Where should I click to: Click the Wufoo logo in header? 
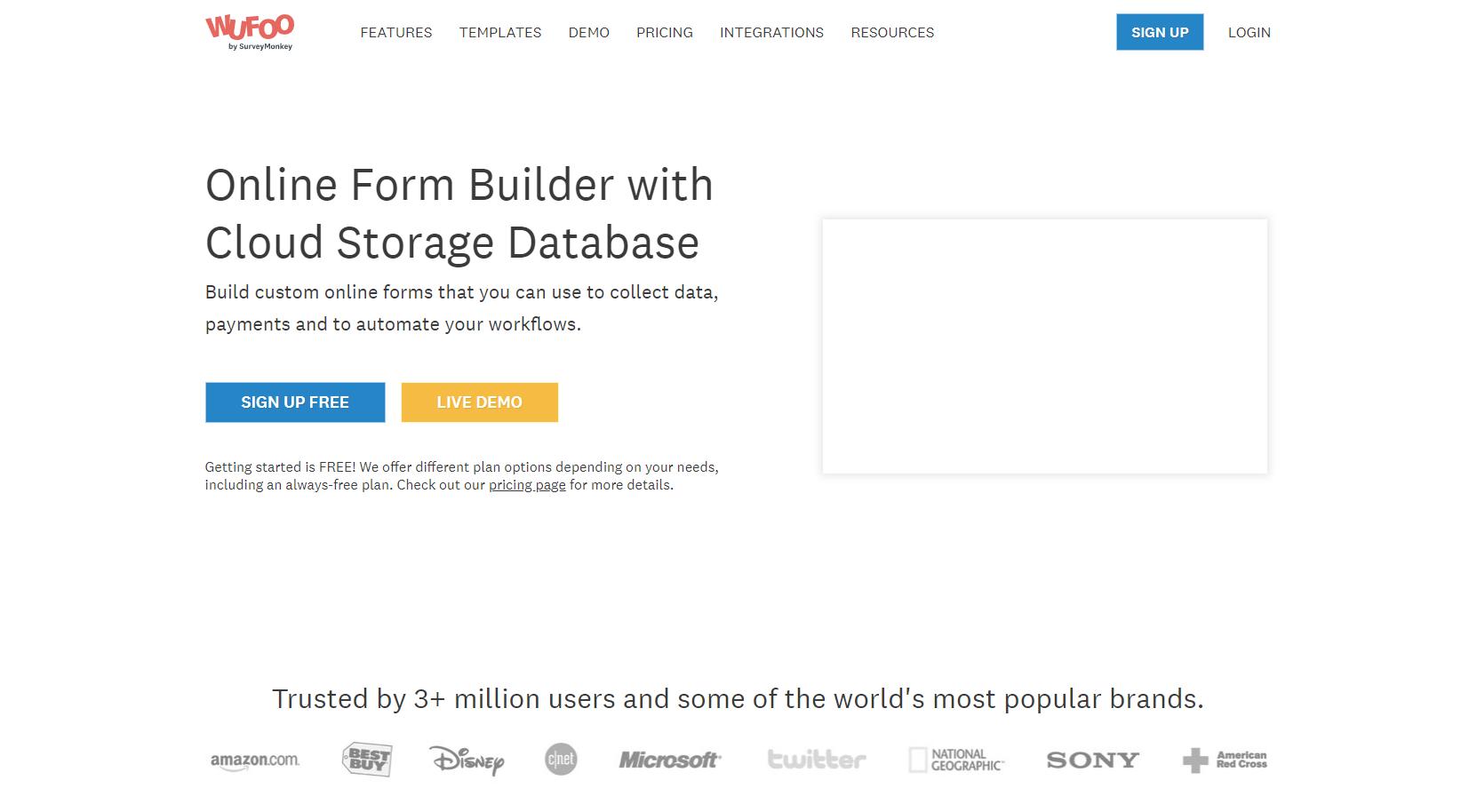pos(250,32)
